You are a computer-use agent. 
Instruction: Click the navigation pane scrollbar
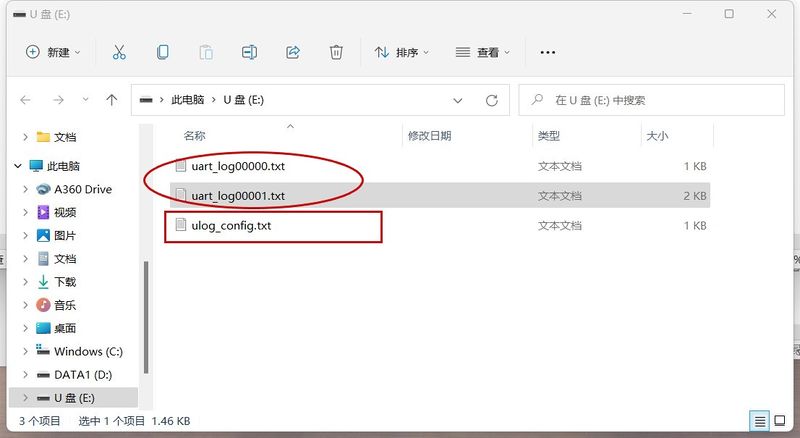tap(146, 317)
